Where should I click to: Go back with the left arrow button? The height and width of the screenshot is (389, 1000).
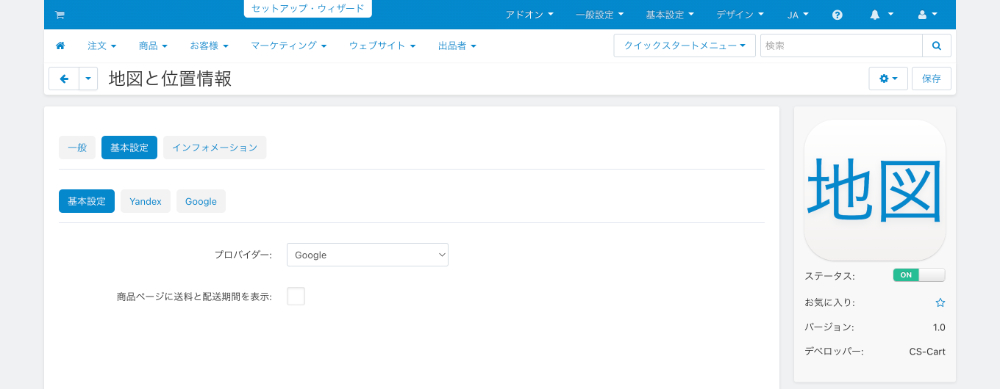tap(64, 79)
